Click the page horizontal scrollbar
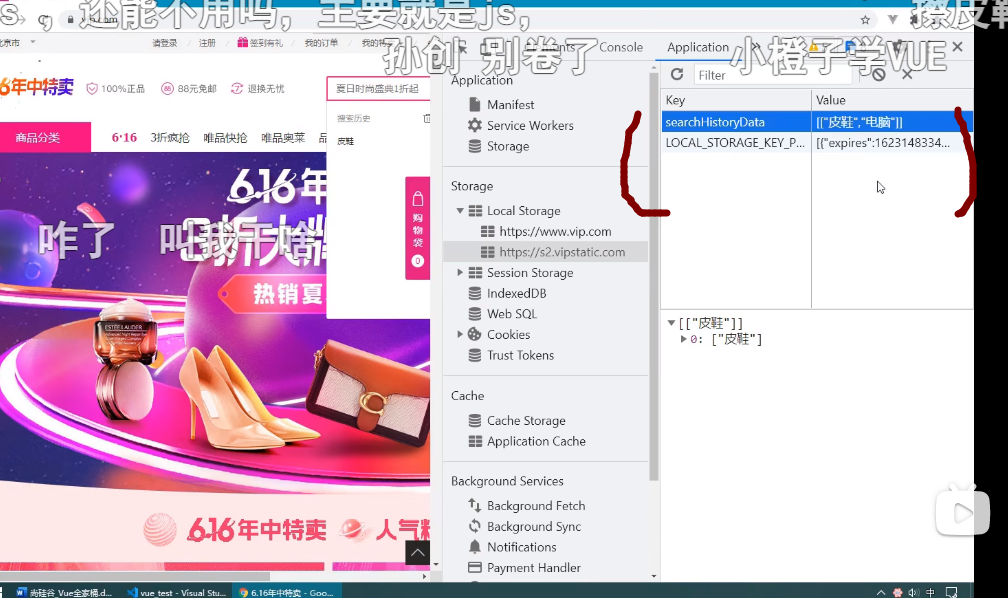The image size is (1008, 598). coord(135,576)
